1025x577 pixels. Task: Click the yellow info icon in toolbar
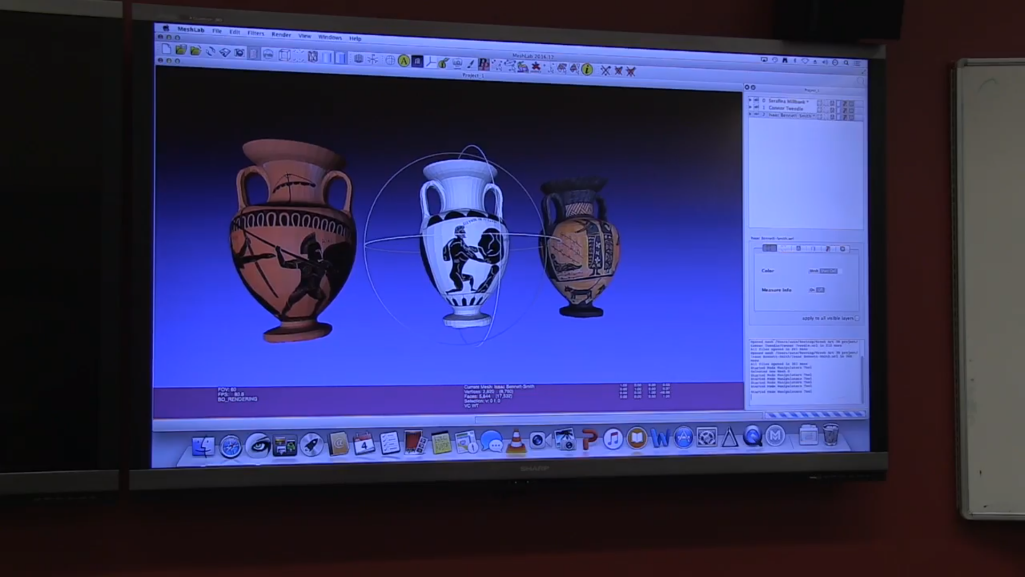pos(587,69)
